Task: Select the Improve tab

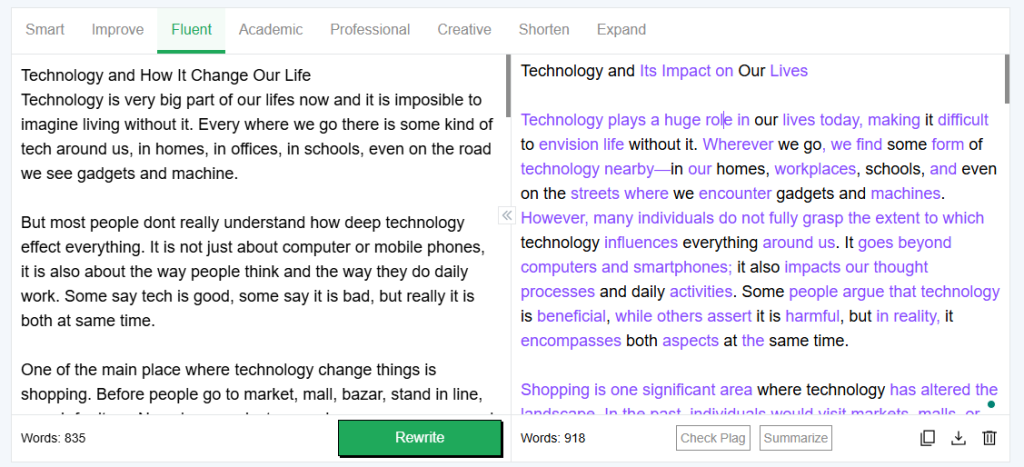Action: click(x=118, y=29)
